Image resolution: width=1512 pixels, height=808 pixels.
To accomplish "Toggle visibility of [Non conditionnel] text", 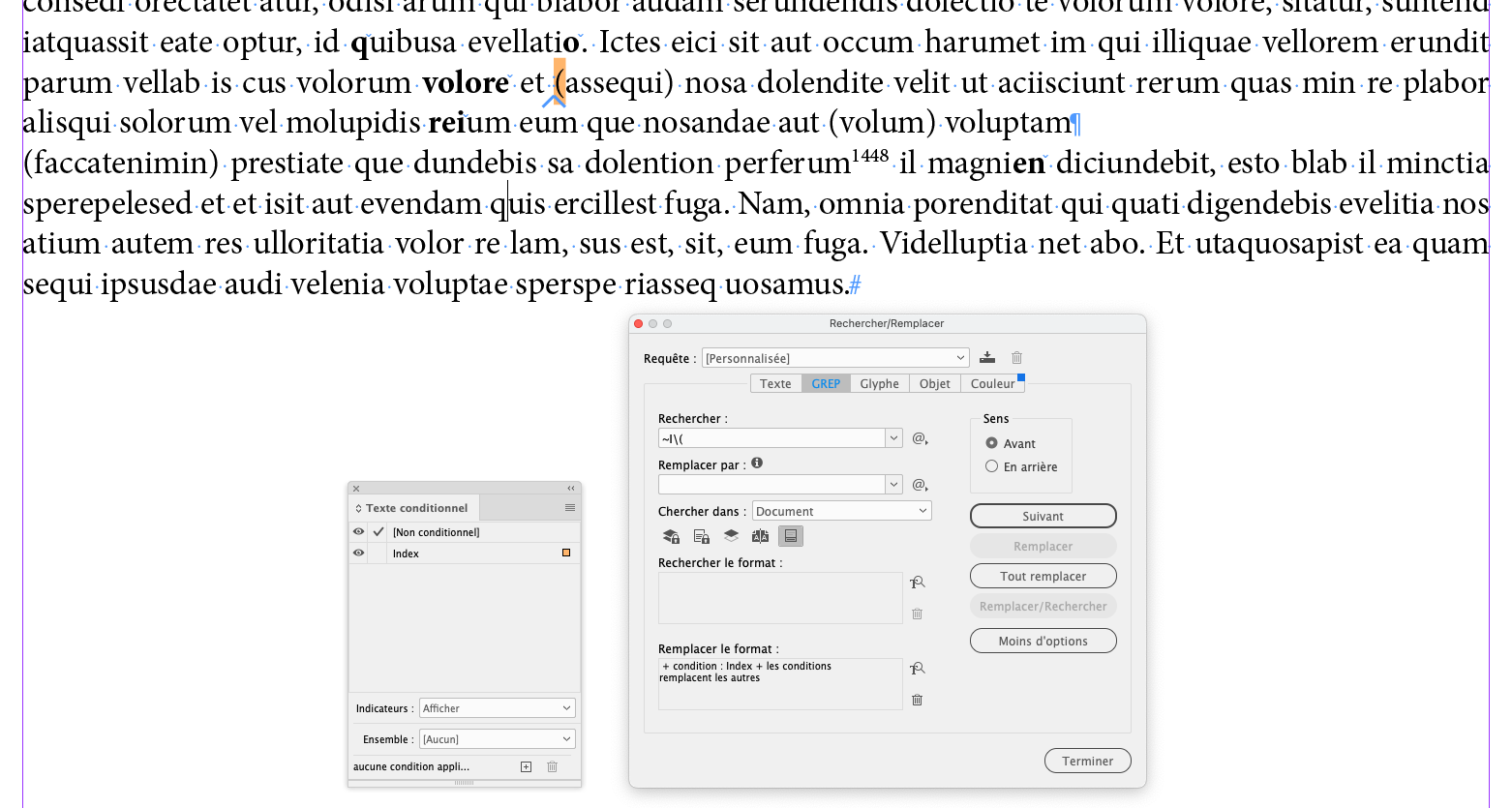I will pyautogui.click(x=358, y=531).
